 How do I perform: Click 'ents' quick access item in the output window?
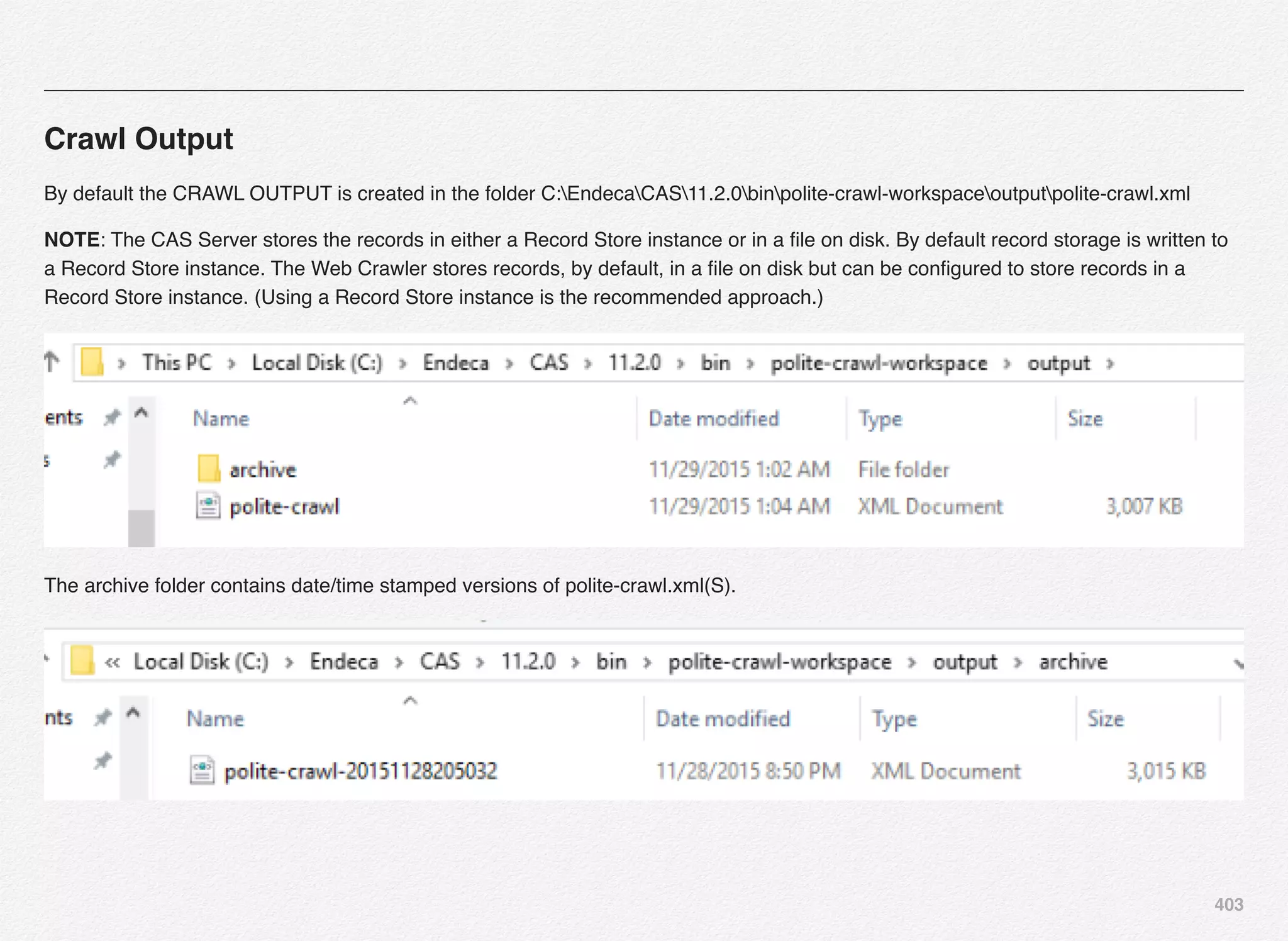tap(64, 417)
